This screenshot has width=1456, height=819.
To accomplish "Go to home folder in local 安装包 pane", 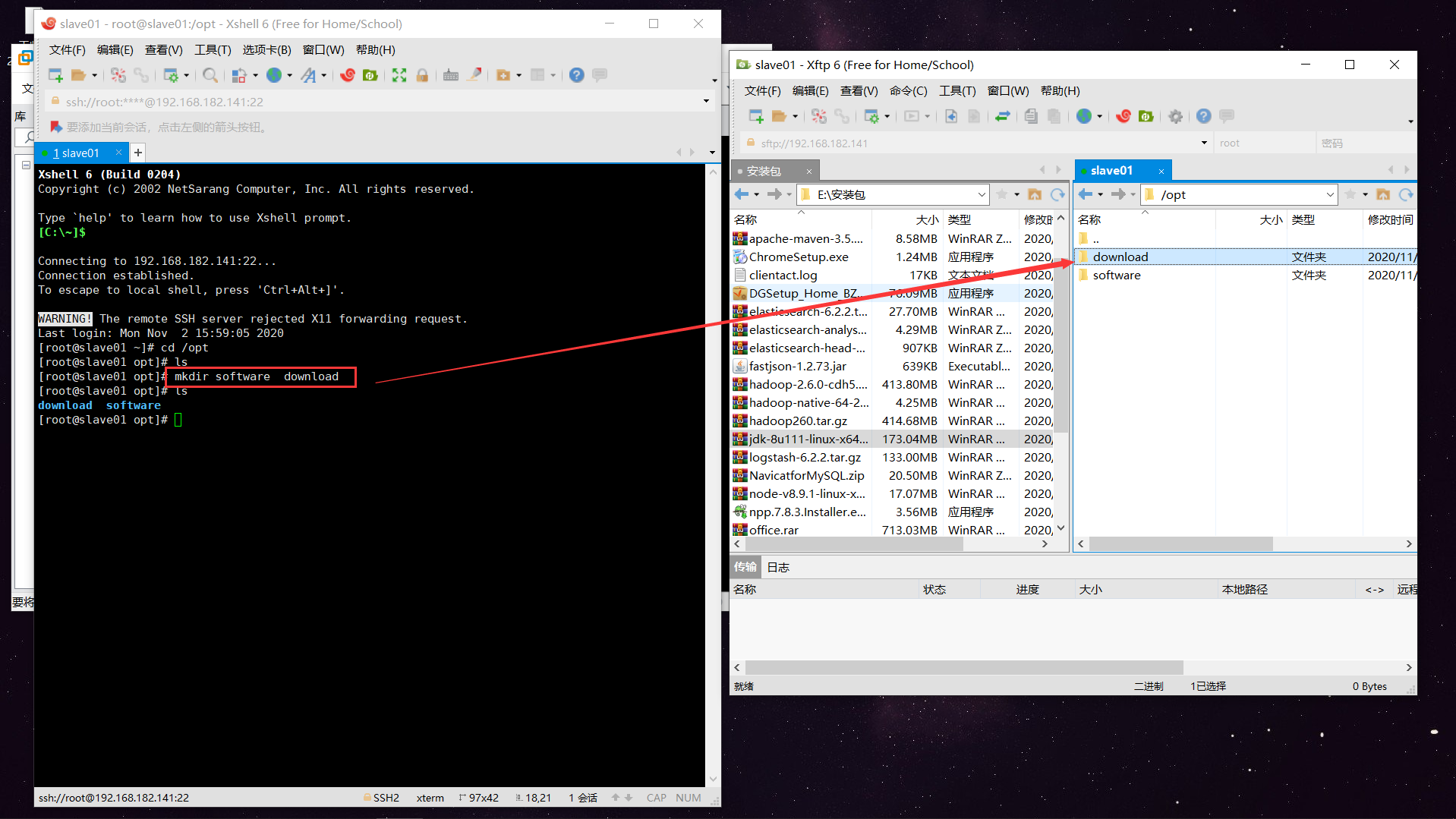I will (1035, 195).
